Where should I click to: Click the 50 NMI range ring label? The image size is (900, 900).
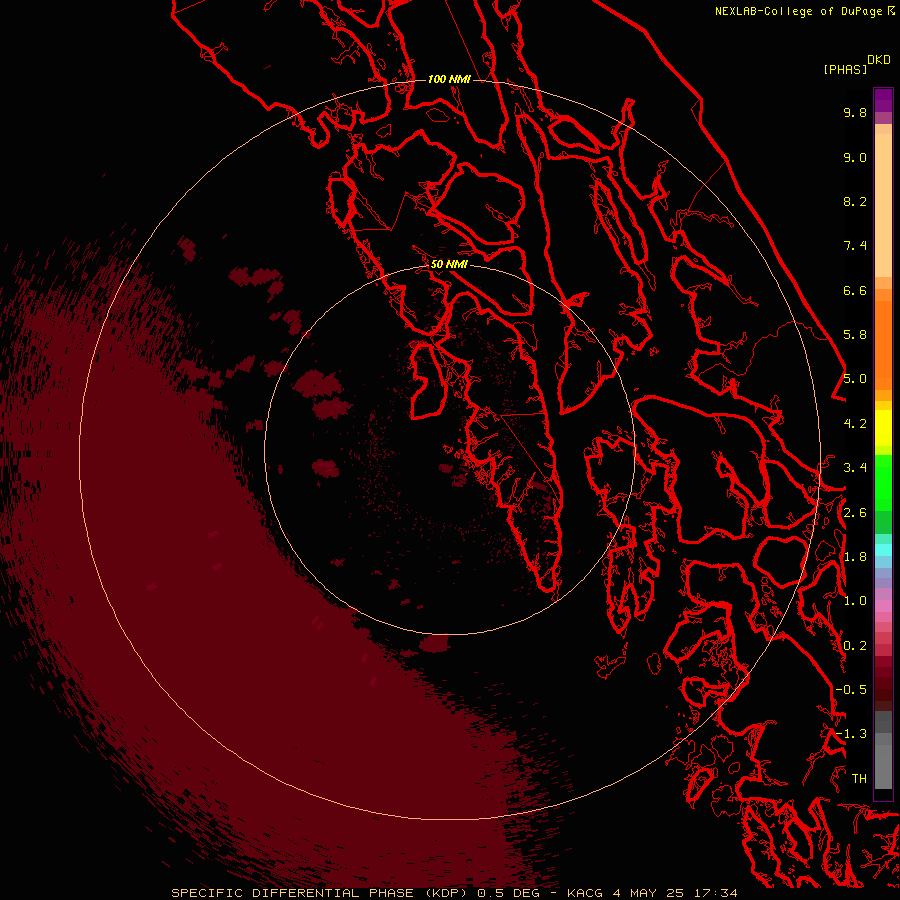[x=449, y=264]
